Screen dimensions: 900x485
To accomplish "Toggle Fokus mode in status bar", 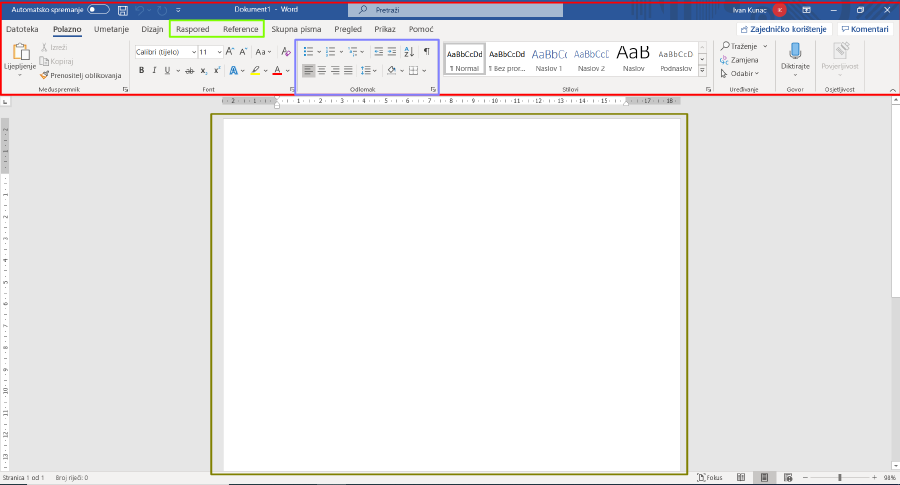I will tap(709, 478).
